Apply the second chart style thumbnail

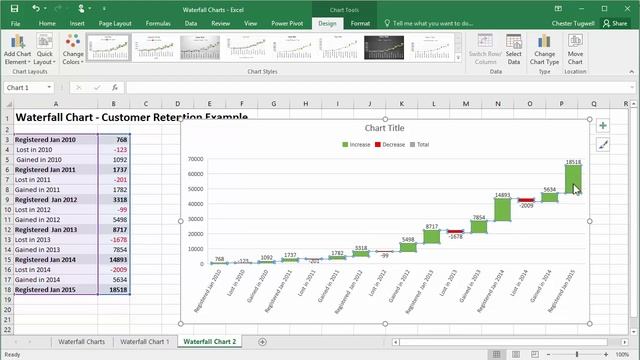154,47
